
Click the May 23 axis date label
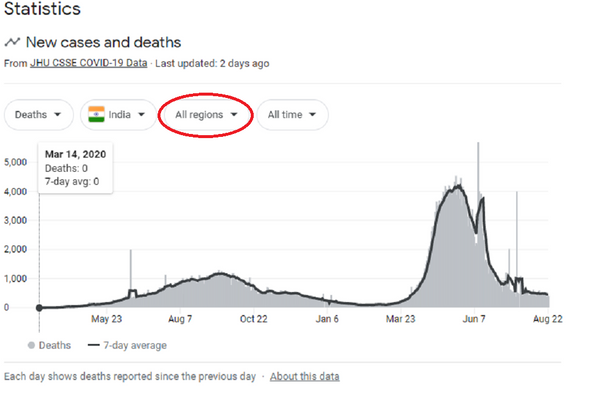pyautogui.click(x=106, y=319)
